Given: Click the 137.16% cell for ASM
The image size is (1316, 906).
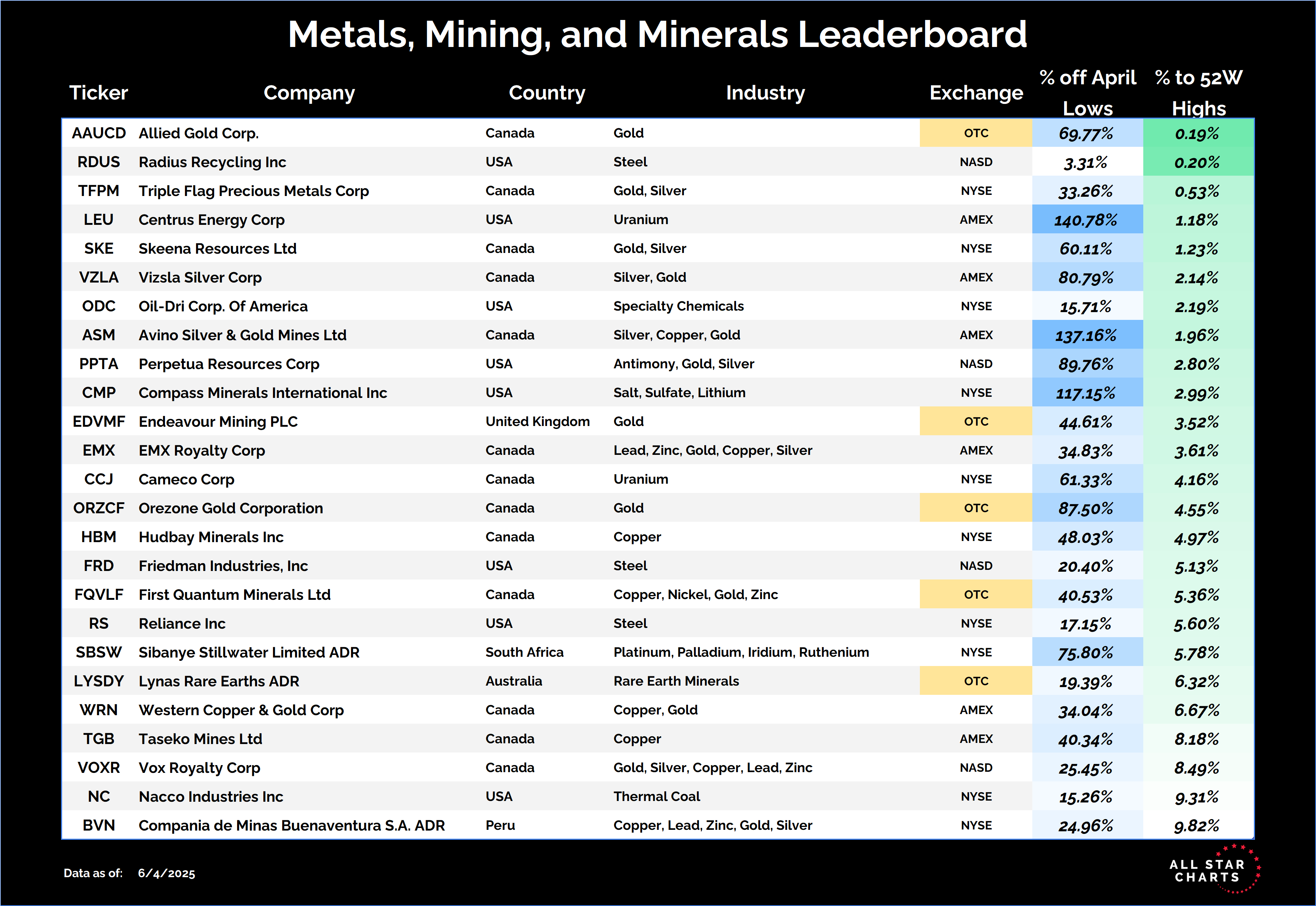Looking at the screenshot, I should pos(1087,335).
